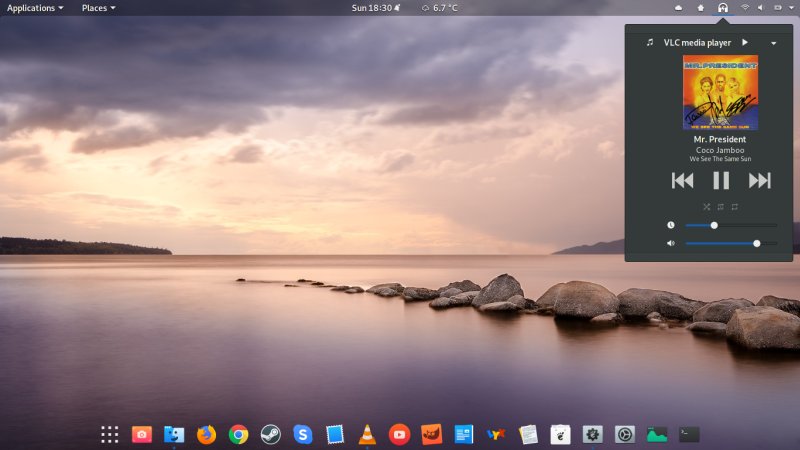Toggle shuffle playback mode
800x450 pixels.
(706, 206)
